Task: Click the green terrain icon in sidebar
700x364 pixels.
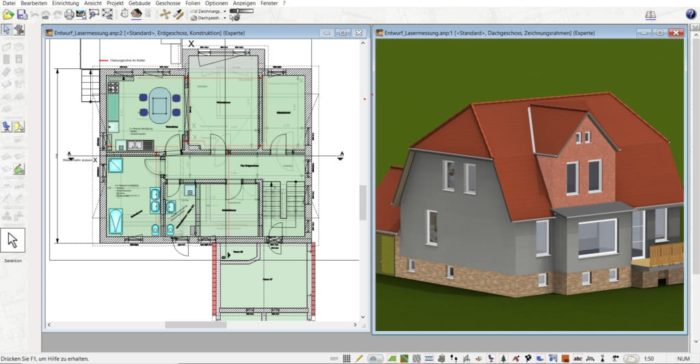Action: [19, 169]
